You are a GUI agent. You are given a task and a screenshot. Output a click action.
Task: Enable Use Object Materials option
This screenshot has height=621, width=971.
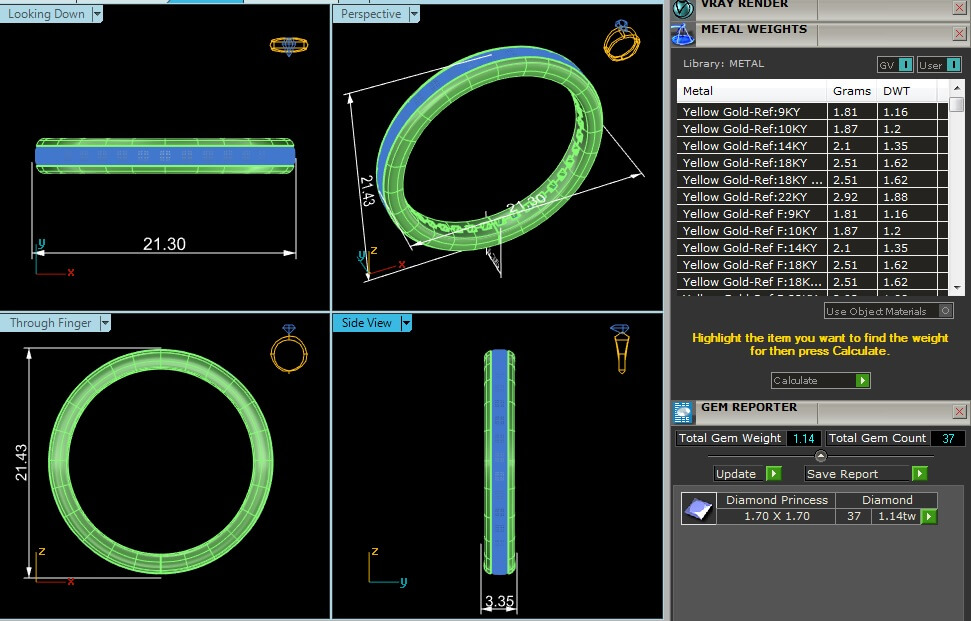[x=946, y=311]
